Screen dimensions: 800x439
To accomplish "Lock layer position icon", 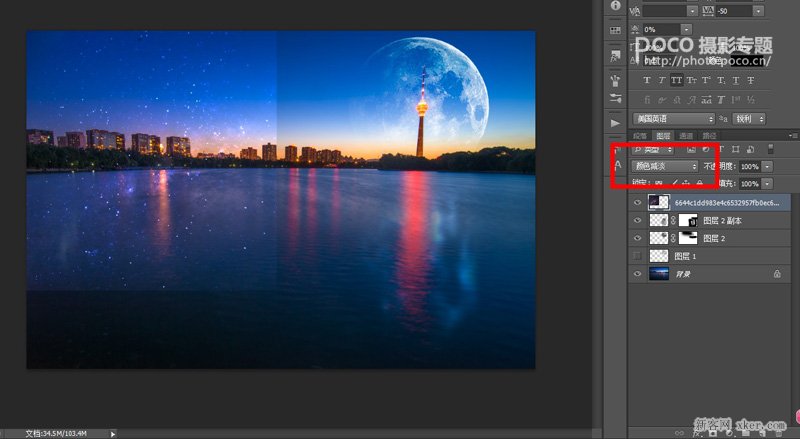I will 686,183.
